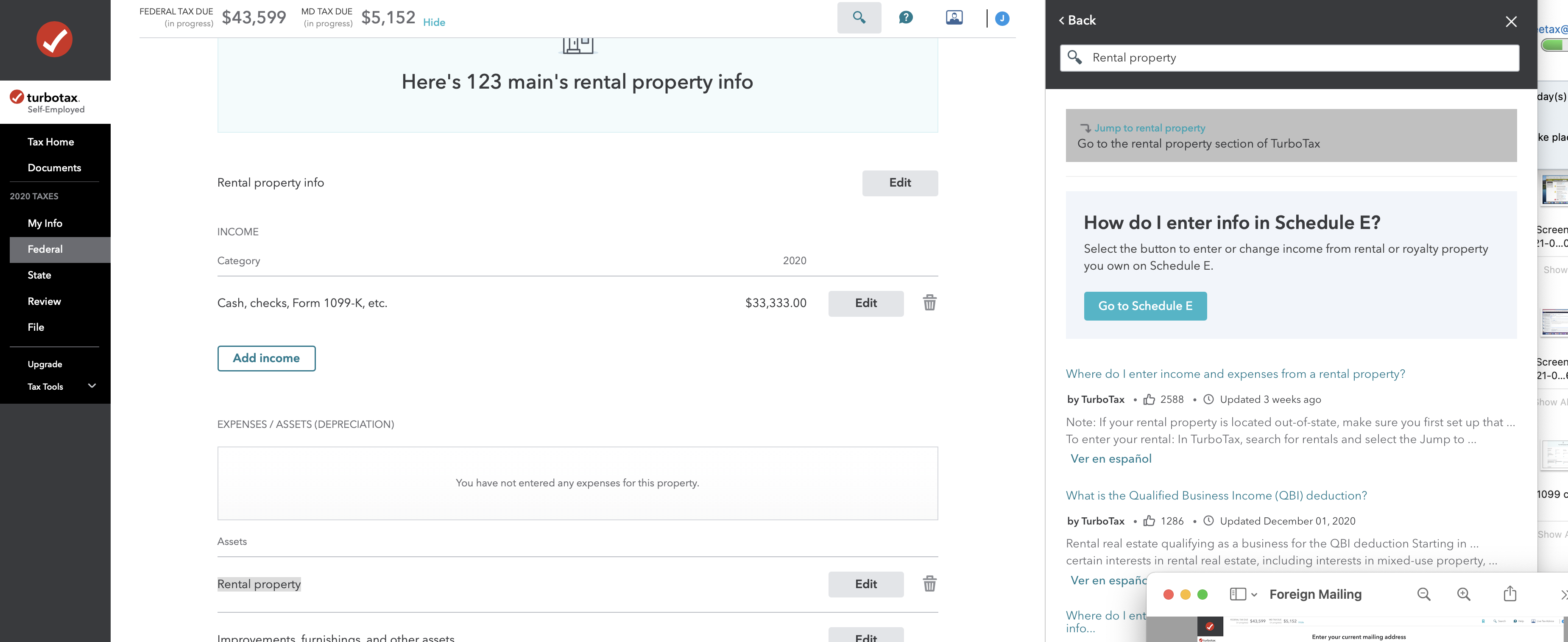Screen dimensions: 1568x642
Task: Click the $43,599 federal tax due amount
Action: click(254, 17)
